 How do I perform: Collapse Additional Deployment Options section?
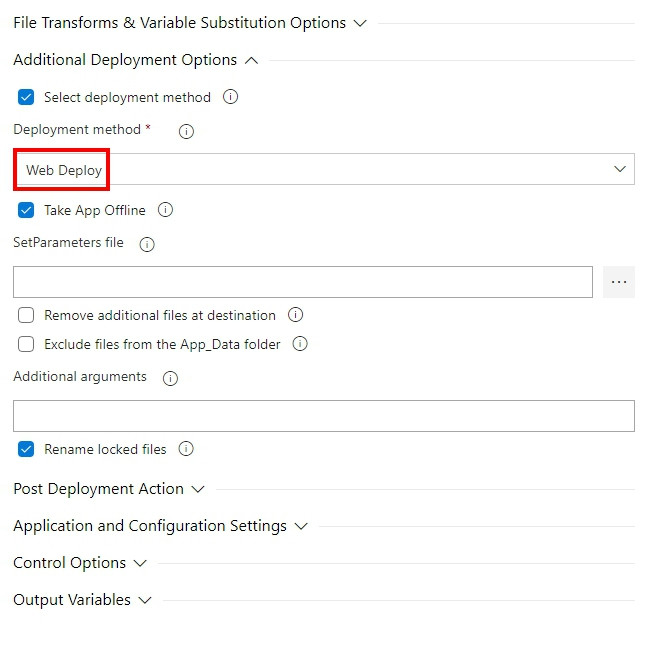(136, 60)
